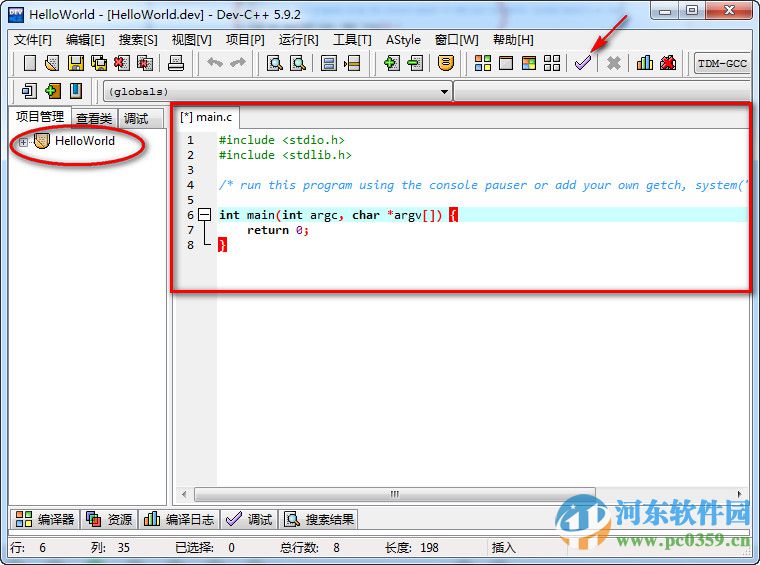This screenshot has height=565, width=760.
Task: Open the 编译日志 bottom panel tab
Action: [179, 519]
